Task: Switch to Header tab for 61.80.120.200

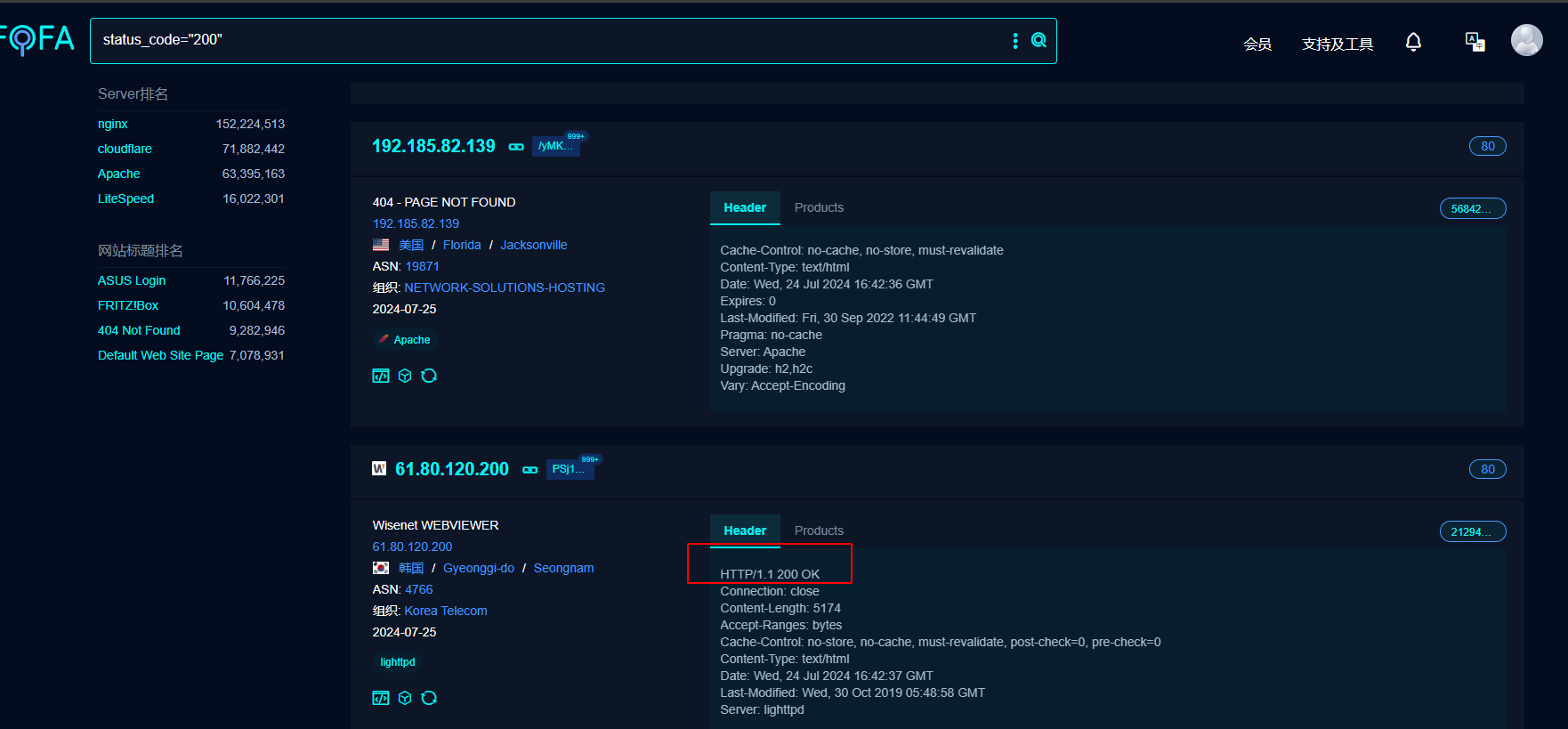Action: pyautogui.click(x=745, y=531)
